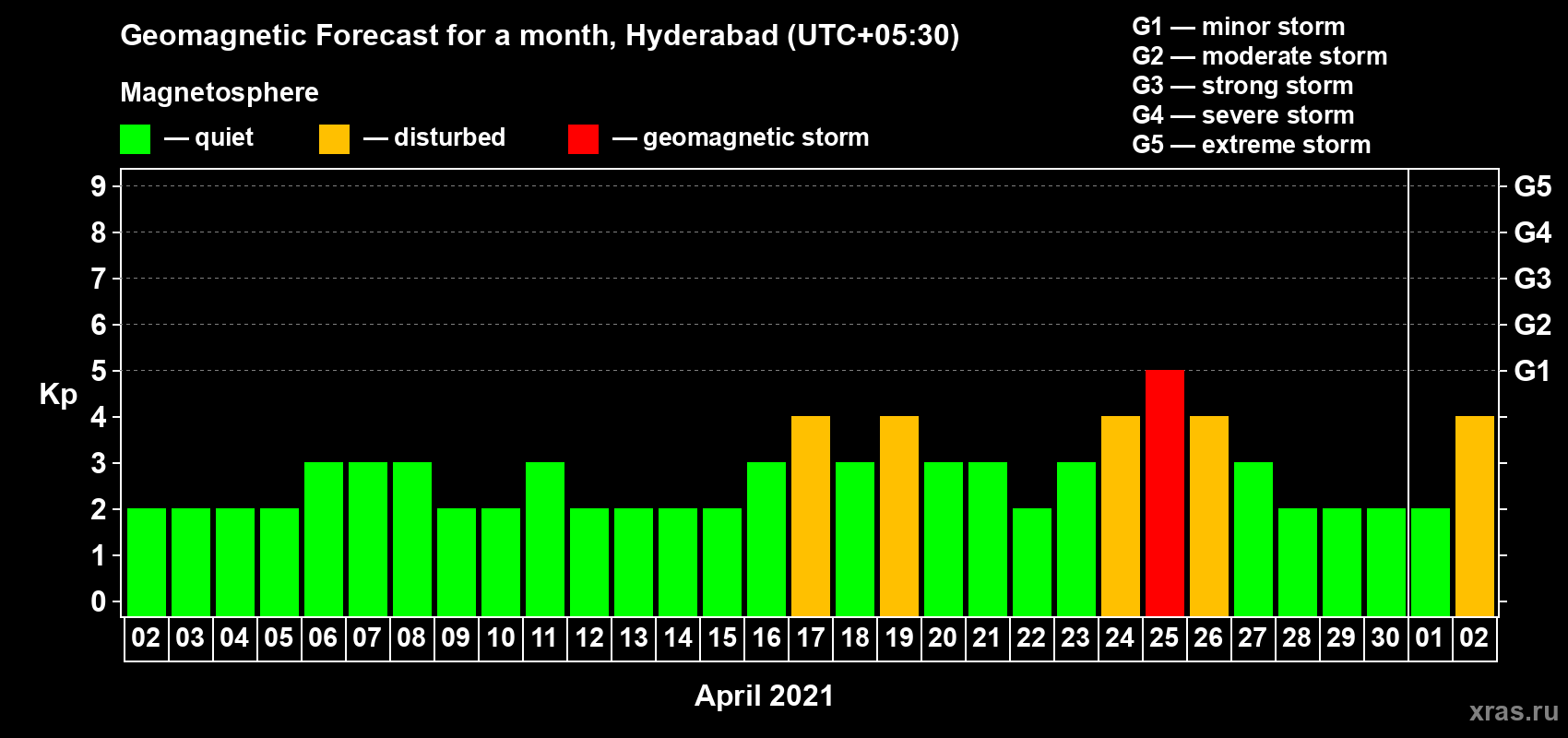The image size is (1568, 738).
Task: Click the Kp axis value 5
Action: pyautogui.click(x=99, y=371)
